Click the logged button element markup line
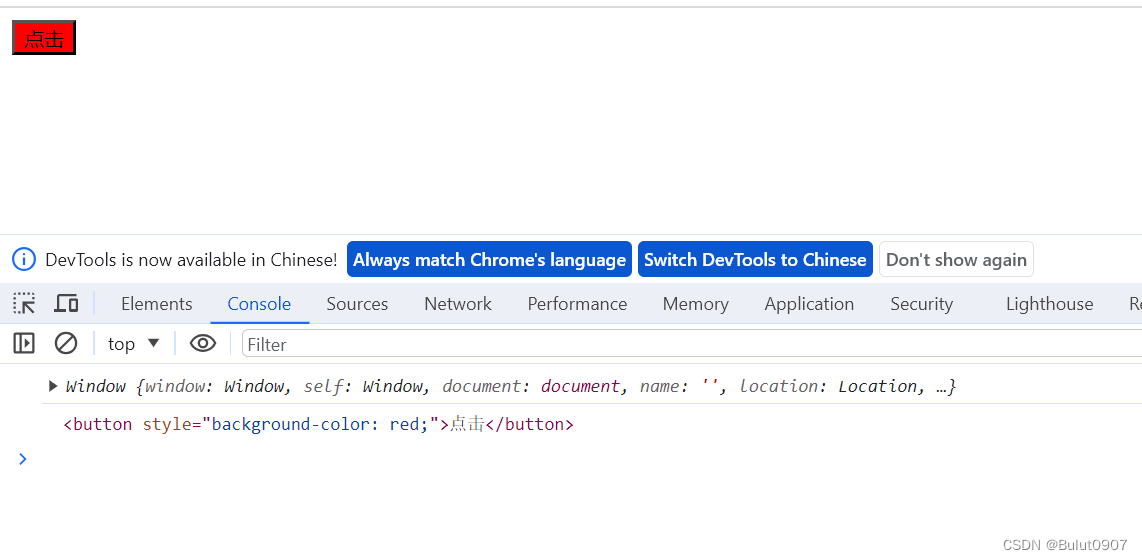Screen dimensions: 1142x560 tap(318, 424)
